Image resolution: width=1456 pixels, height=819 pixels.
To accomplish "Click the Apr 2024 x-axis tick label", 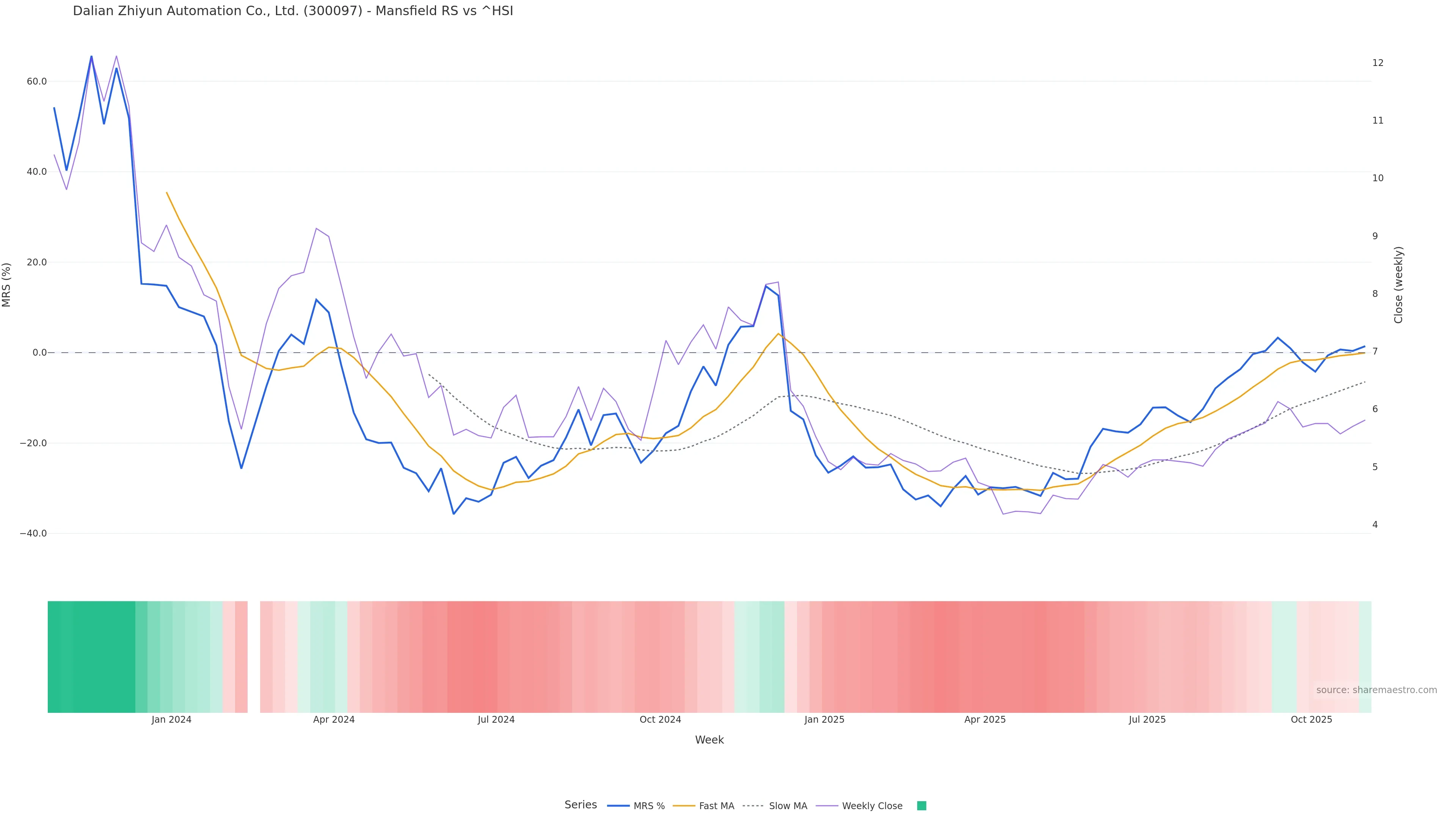I will [334, 720].
